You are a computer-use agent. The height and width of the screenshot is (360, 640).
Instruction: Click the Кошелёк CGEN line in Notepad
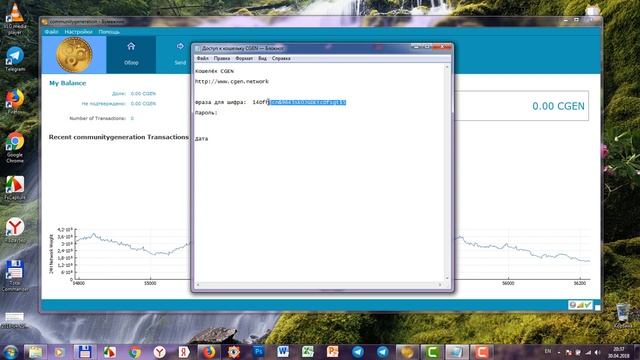coord(214,71)
